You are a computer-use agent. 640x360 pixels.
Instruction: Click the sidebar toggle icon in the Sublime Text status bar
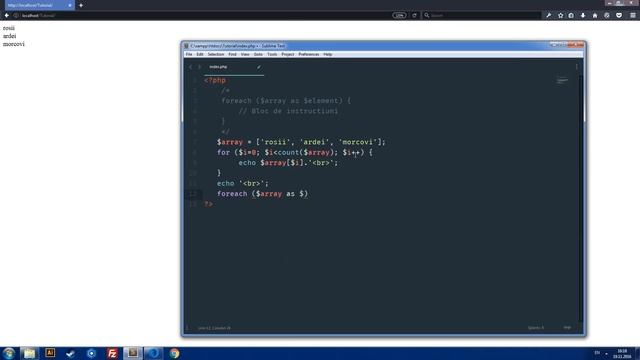click(x=187, y=328)
